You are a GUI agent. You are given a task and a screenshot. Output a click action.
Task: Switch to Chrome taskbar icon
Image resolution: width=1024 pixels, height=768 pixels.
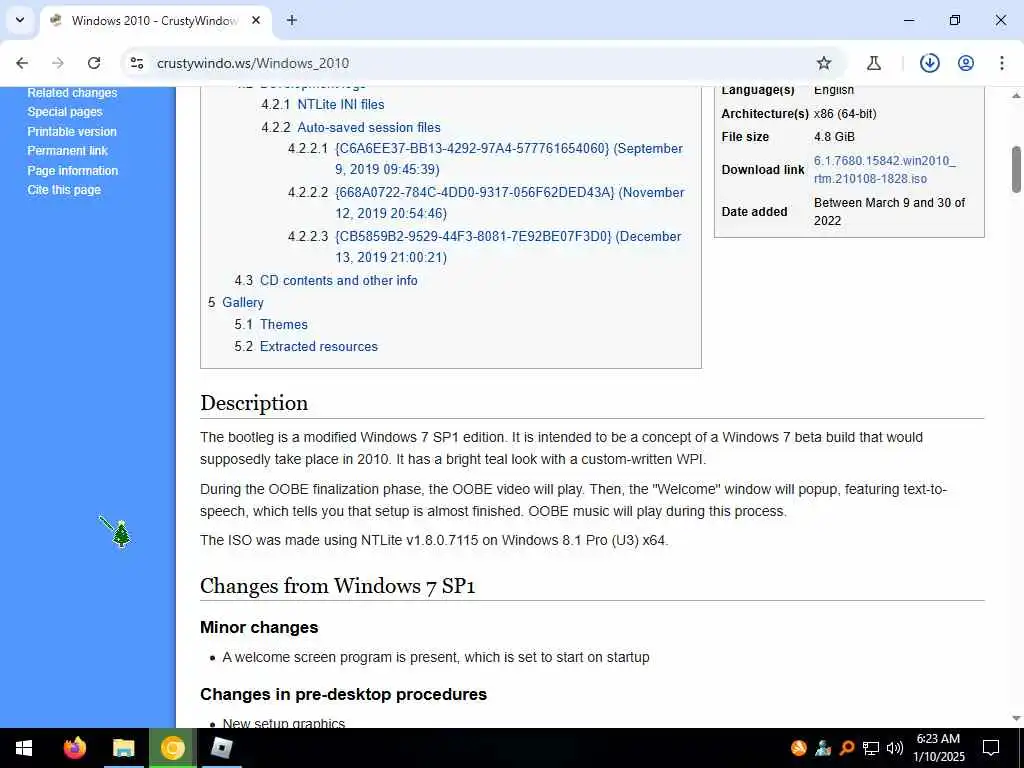pos(173,748)
